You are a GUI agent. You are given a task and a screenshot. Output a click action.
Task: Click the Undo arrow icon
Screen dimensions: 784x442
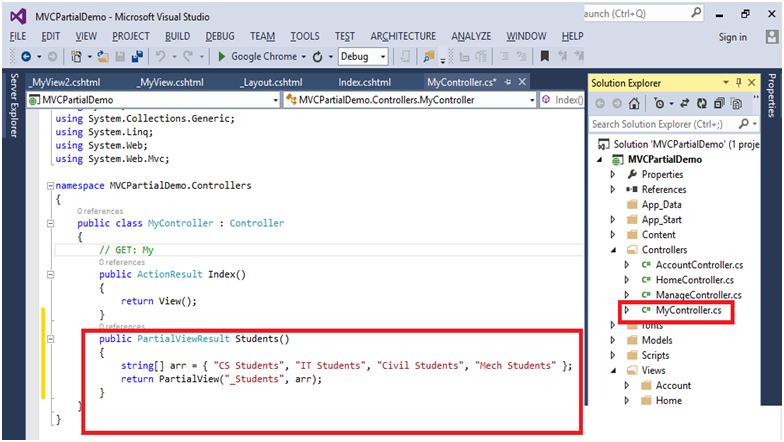point(160,56)
